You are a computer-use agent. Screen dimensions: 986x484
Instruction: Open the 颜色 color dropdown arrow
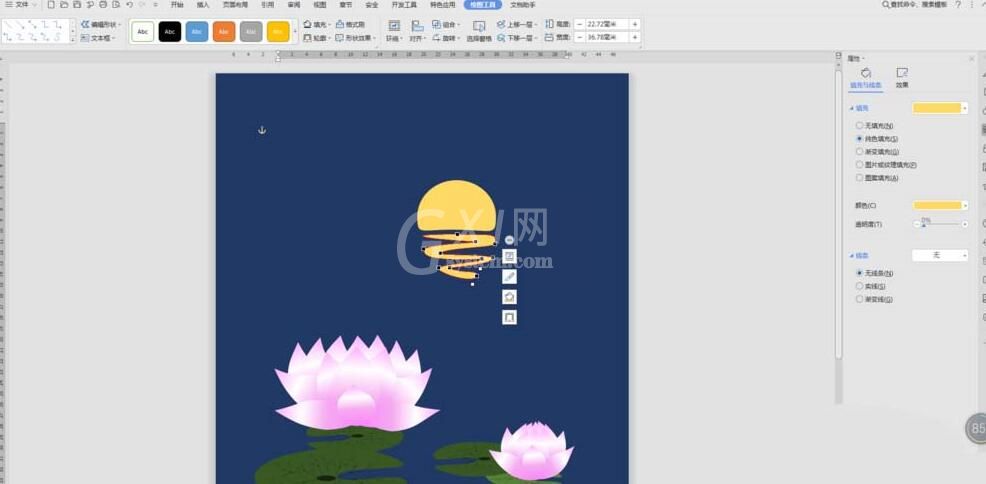click(x=965, y=206)
